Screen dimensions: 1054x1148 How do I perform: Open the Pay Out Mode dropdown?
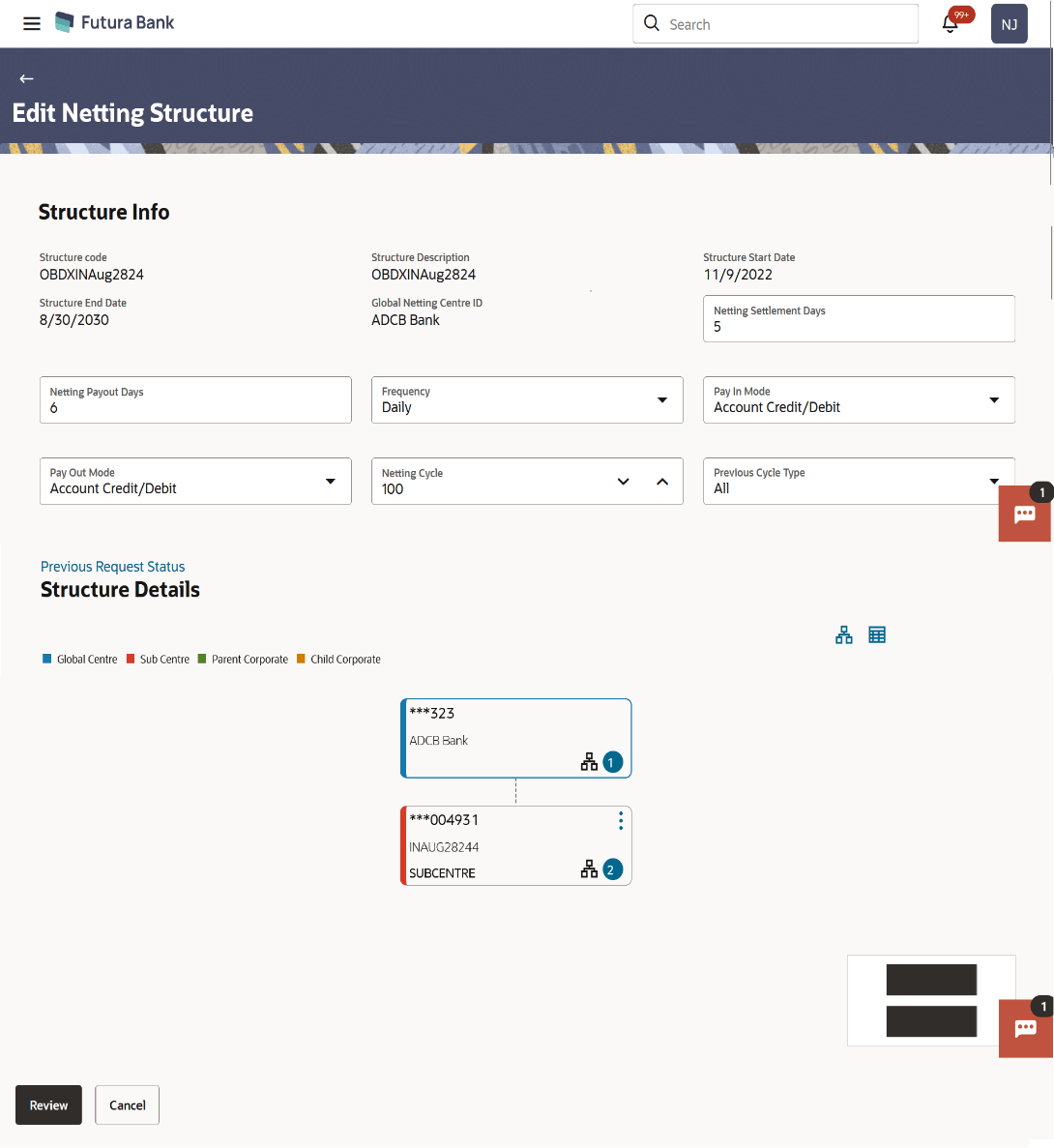(x=195, y=481)
